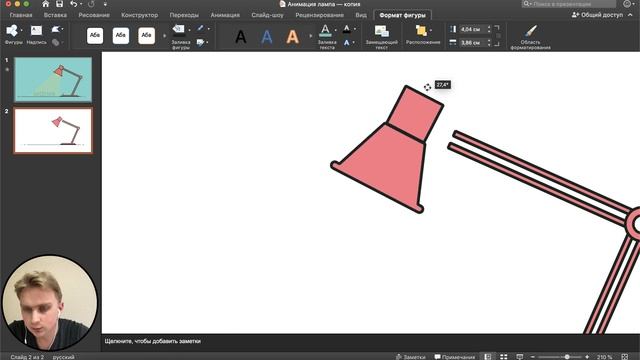This screenshot has width=640, height=360.
Task: Open the Анимация tab
Action: (225, 15)
